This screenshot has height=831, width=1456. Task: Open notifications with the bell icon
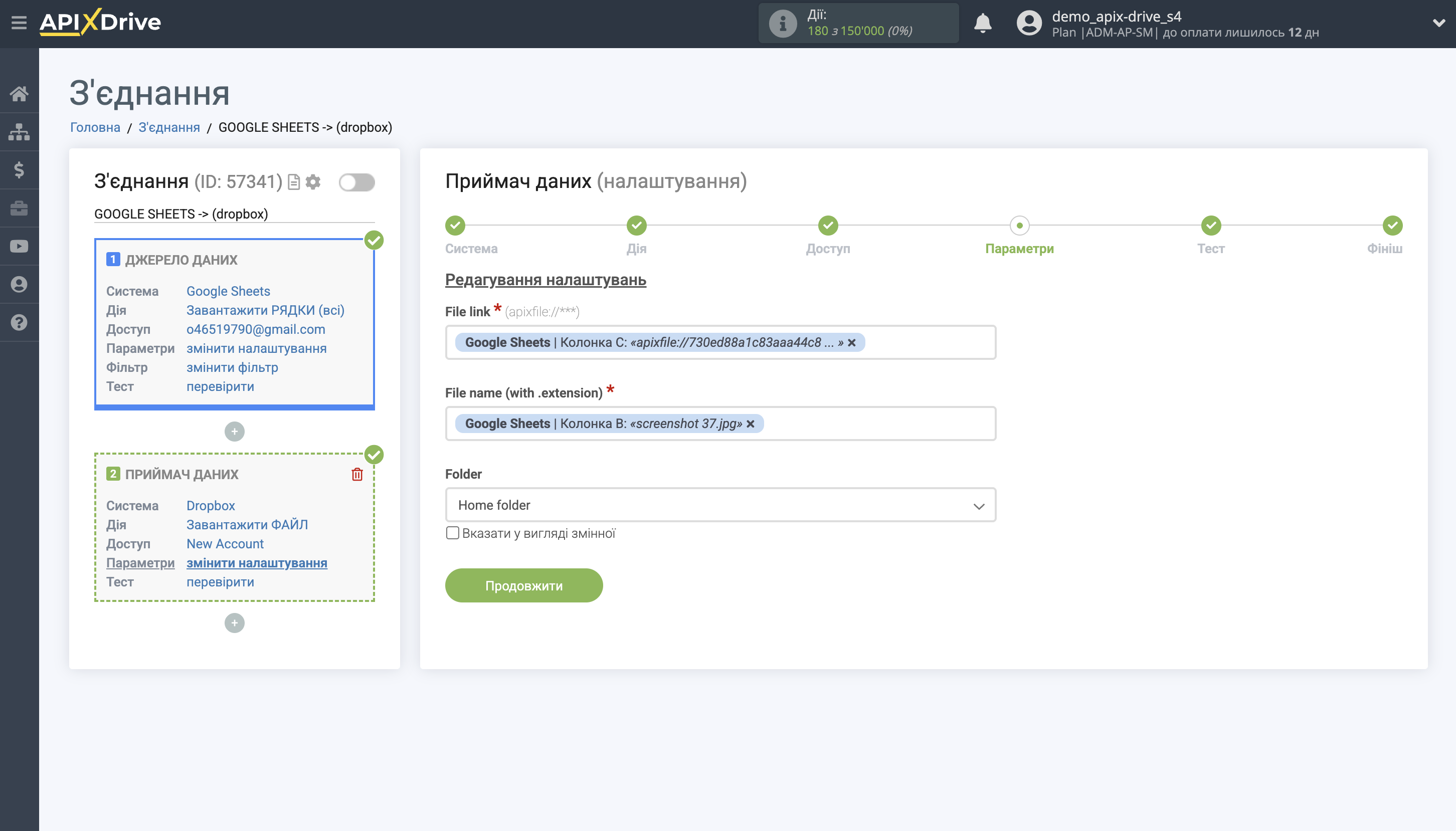click(983, 23)
